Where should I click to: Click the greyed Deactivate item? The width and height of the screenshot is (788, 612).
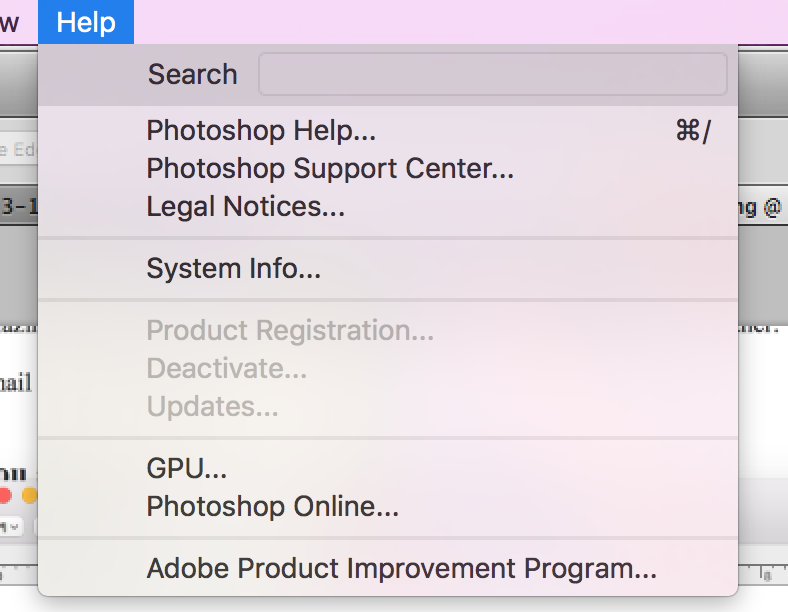click(226, 368)
